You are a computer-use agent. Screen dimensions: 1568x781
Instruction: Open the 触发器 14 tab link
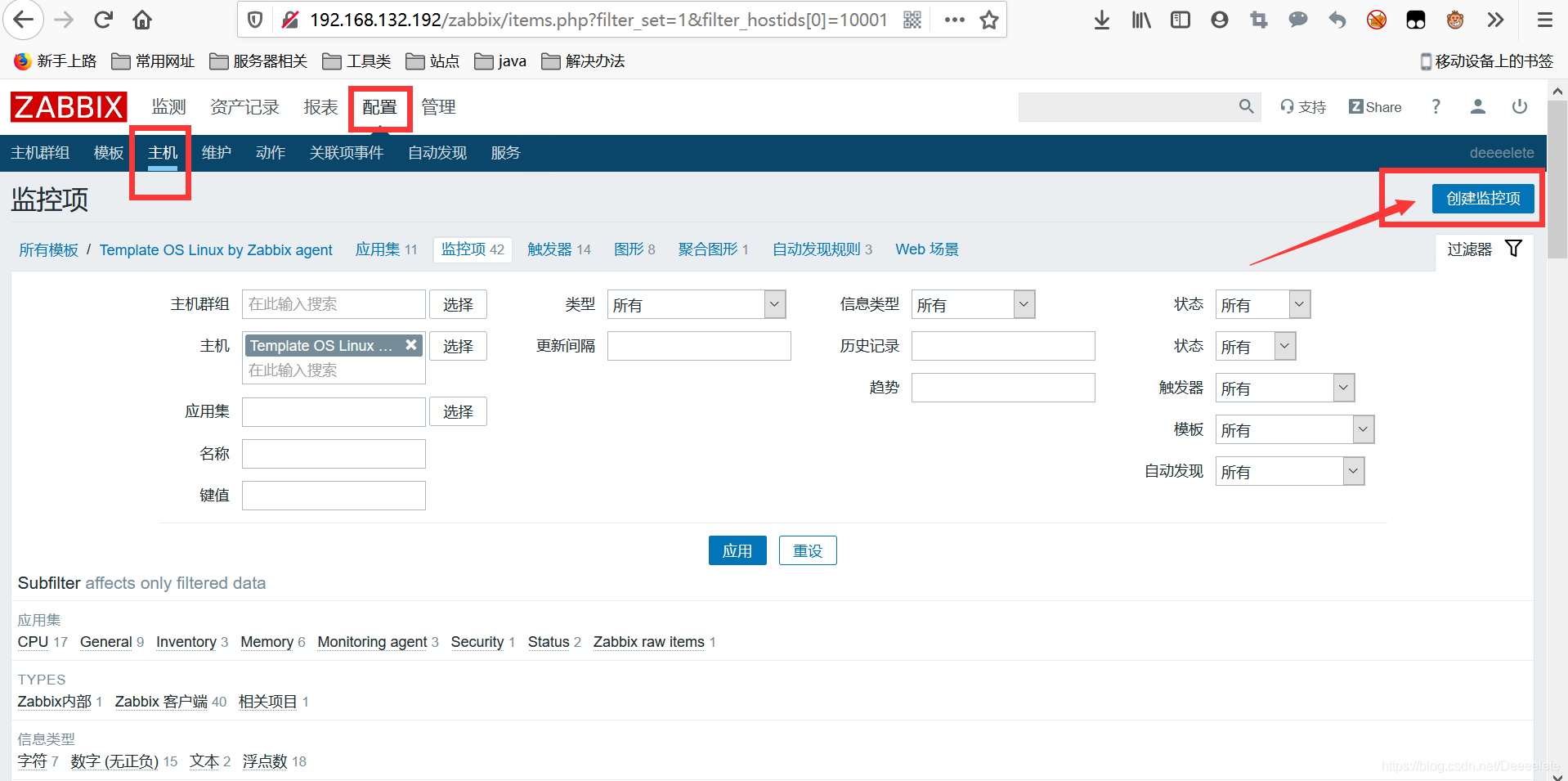coord(559,249)
